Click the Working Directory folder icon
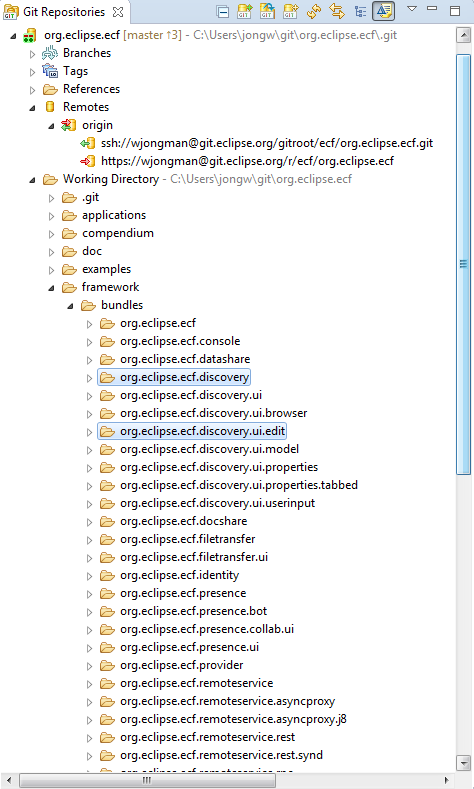Image resolution: width=474 pixels, height=789 pixels. [50, 179]
